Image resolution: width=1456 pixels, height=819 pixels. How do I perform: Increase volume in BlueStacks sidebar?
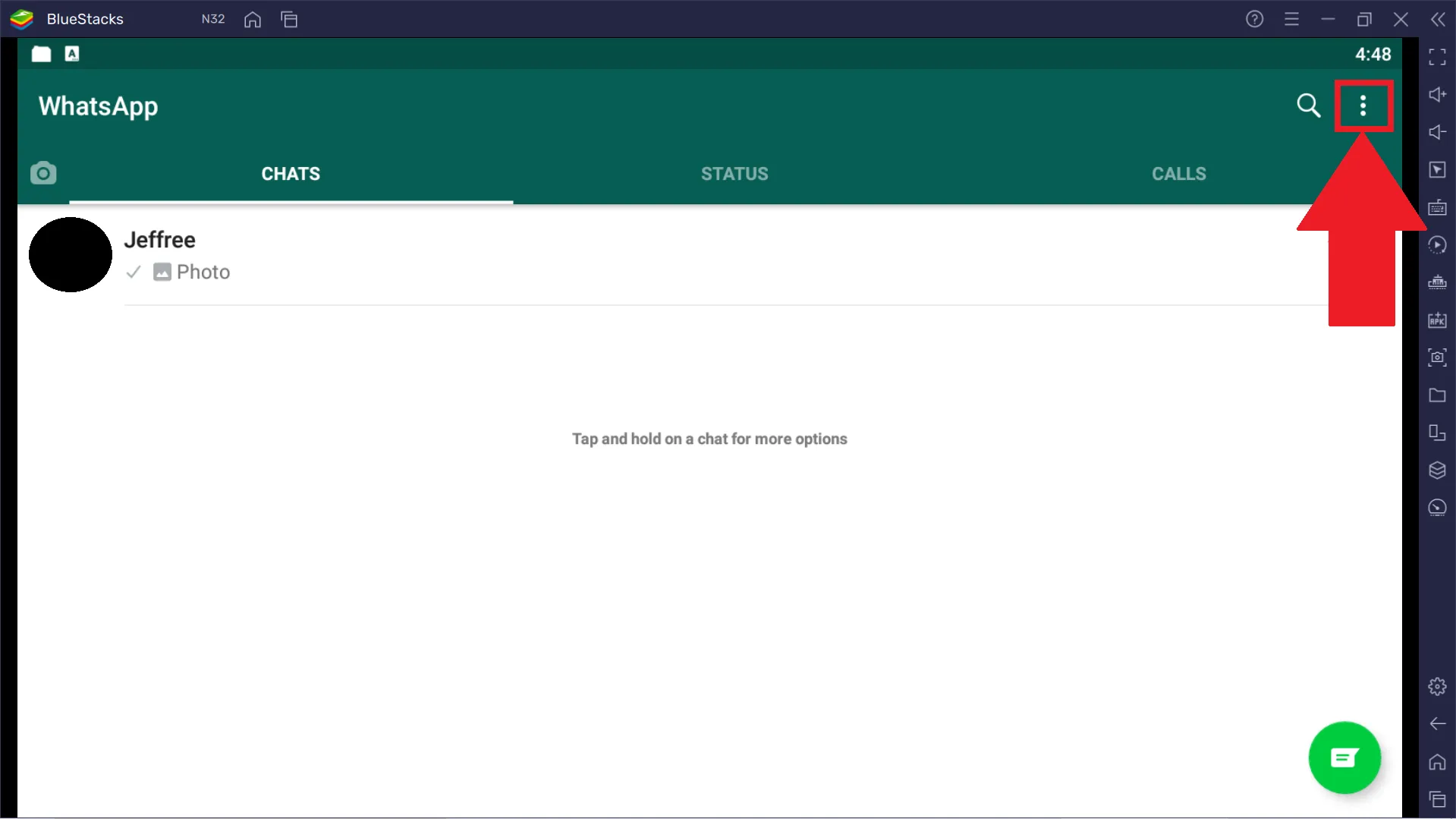(1437, 95)
